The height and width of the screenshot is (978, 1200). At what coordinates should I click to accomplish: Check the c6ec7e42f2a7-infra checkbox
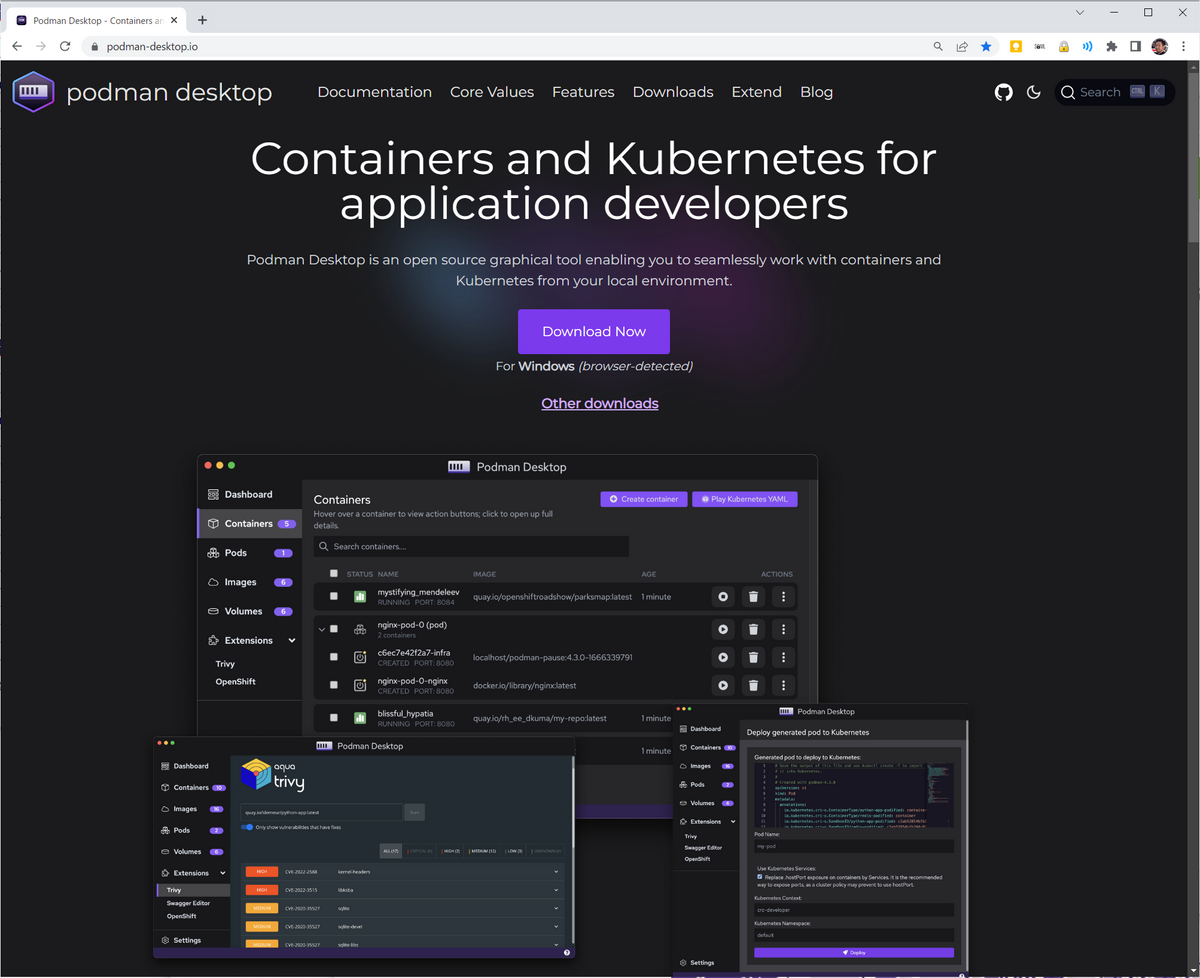click(x=334, y=657)
